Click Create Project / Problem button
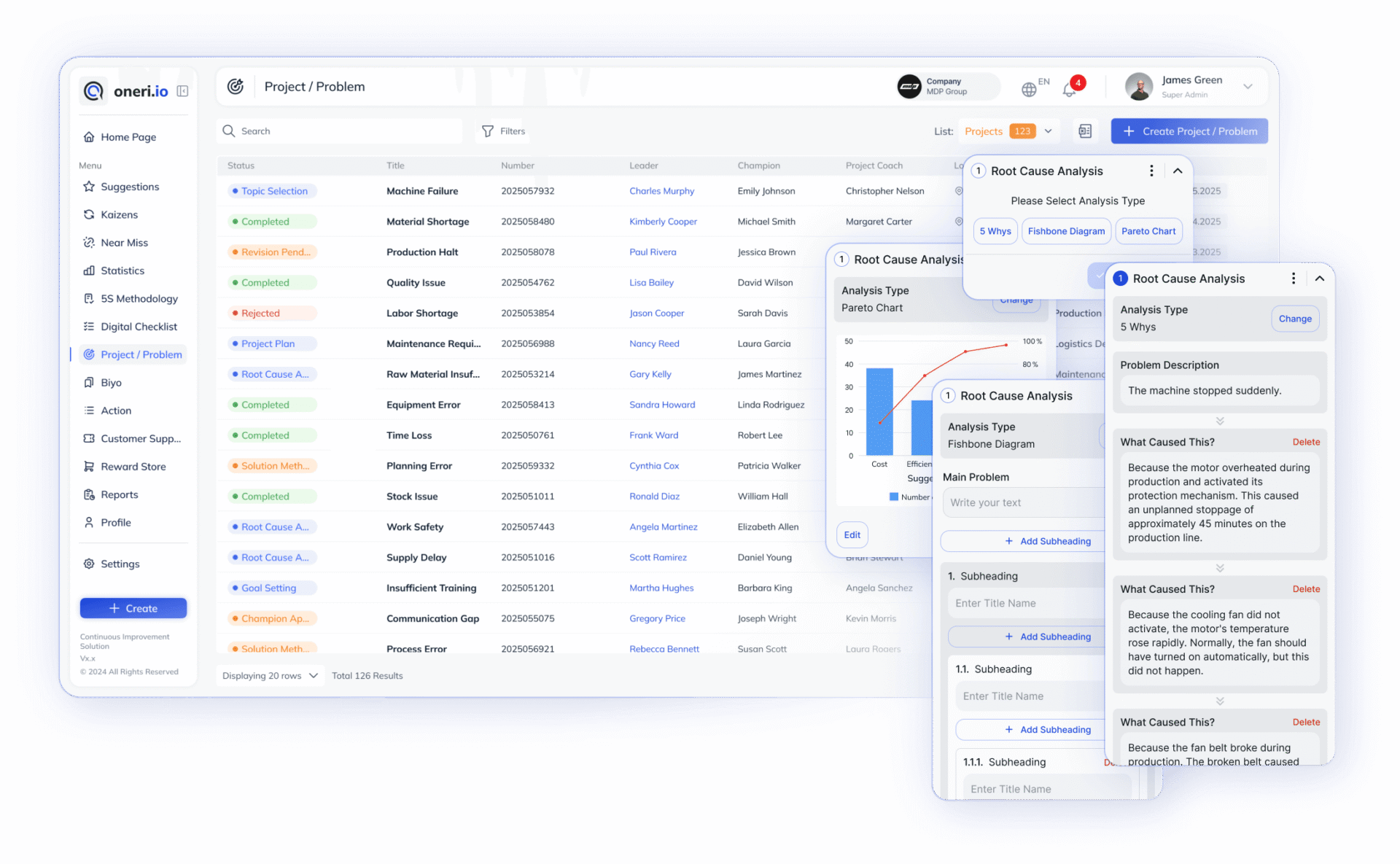This screenshot has height=864, width=1400. pos(1189,131)
